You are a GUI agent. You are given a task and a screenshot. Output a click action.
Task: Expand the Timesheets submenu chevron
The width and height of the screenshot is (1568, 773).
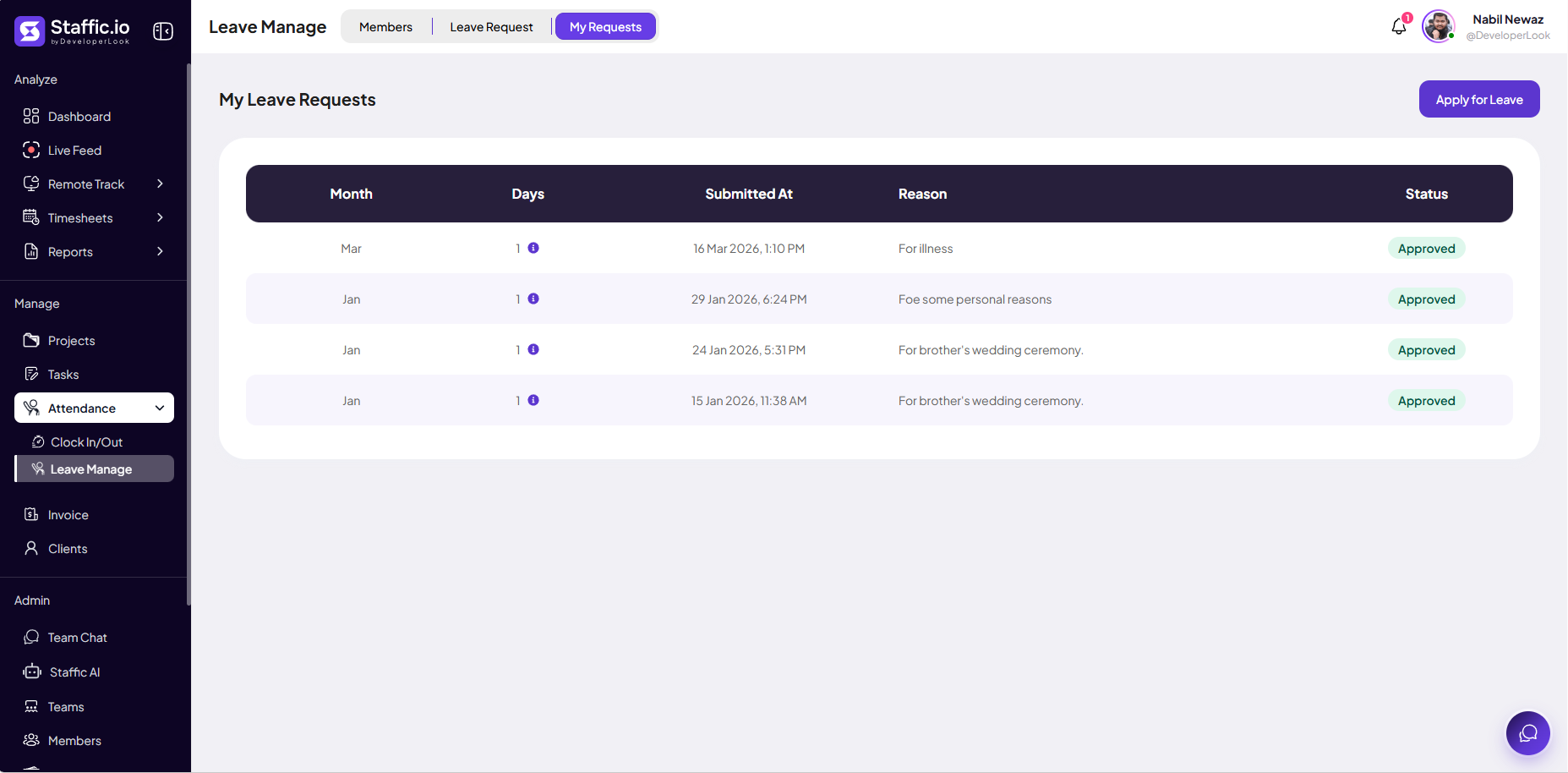coord(160,217)
